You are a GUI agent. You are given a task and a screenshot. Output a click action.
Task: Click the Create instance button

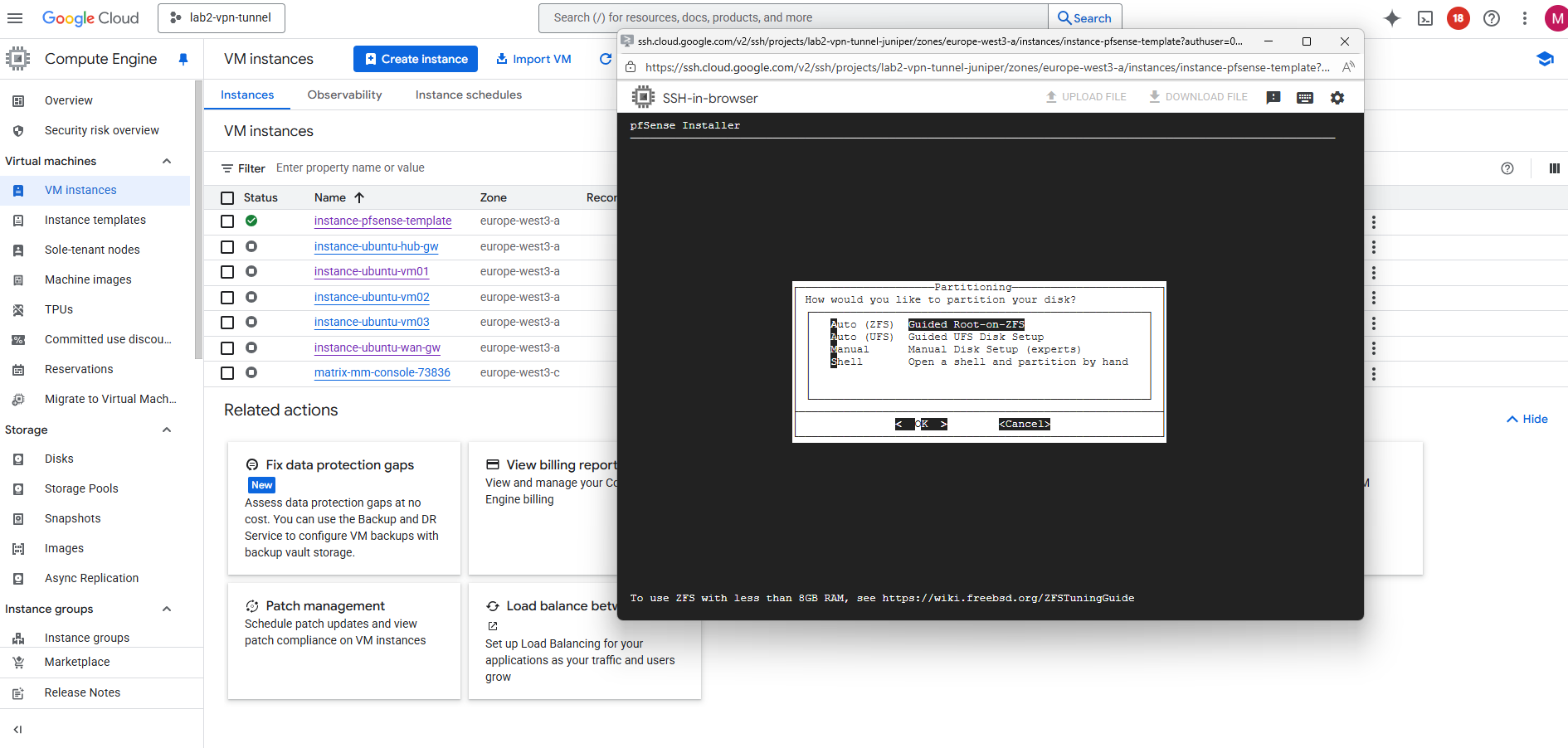416,59
